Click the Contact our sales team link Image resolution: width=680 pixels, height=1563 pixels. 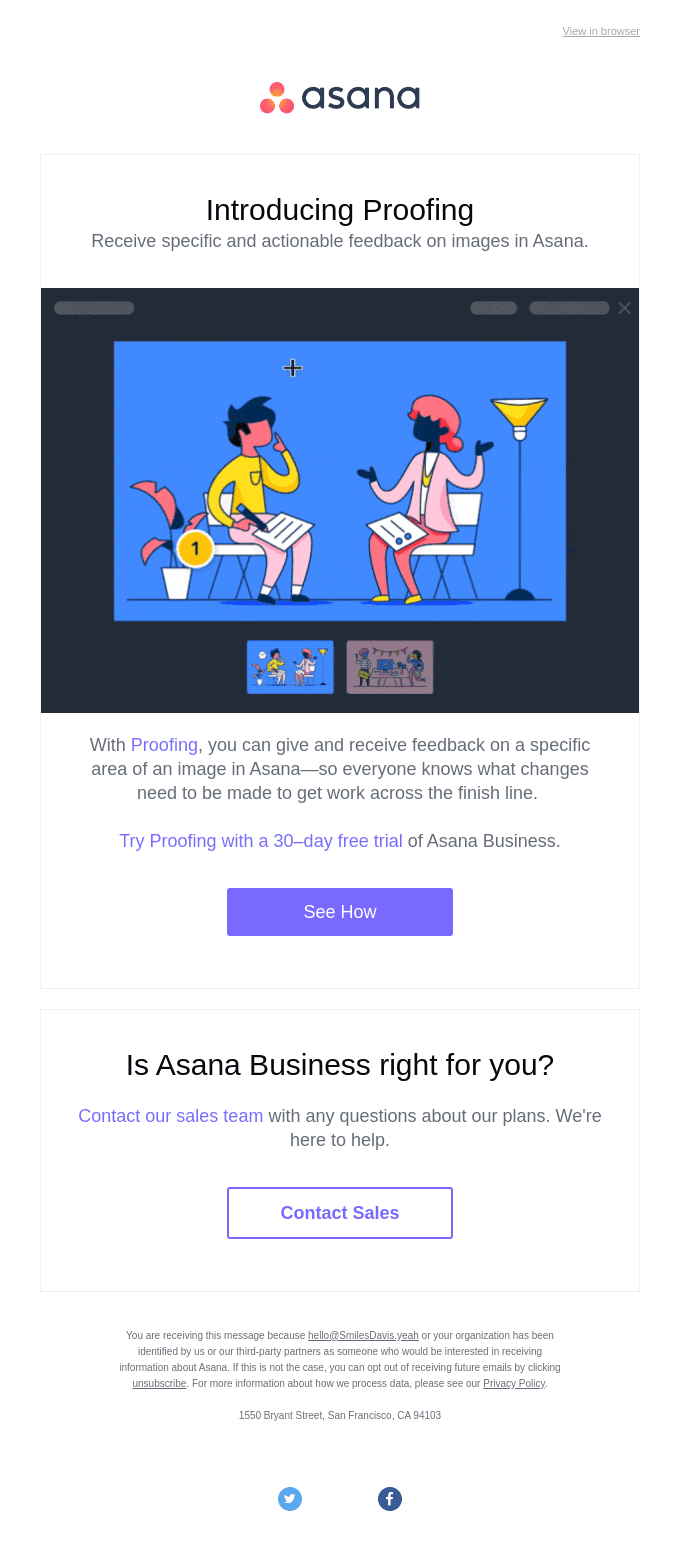point(171,1116)
